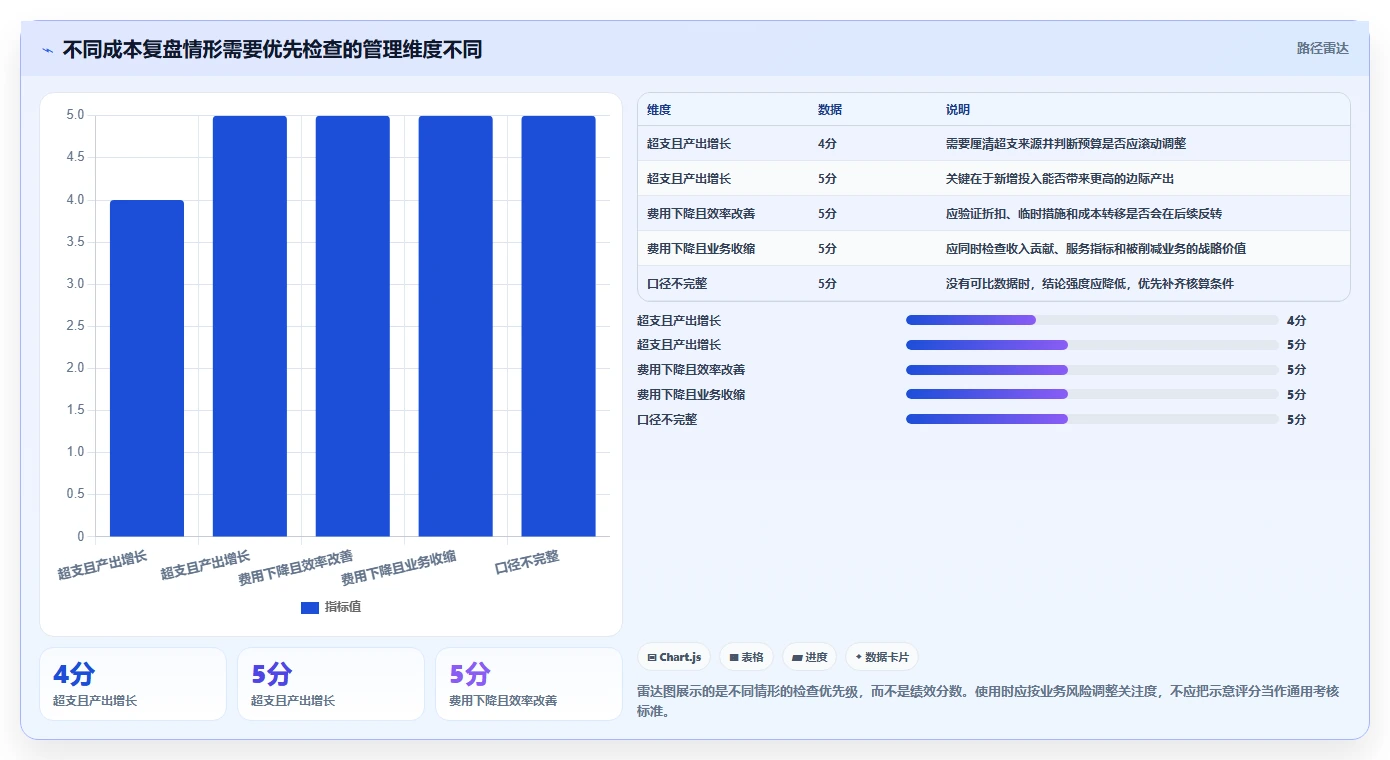Click the 口径不完整 label in the progress list
This screenshot has height=760, width=1390.
pyautogui.click(x=667, y=420)
